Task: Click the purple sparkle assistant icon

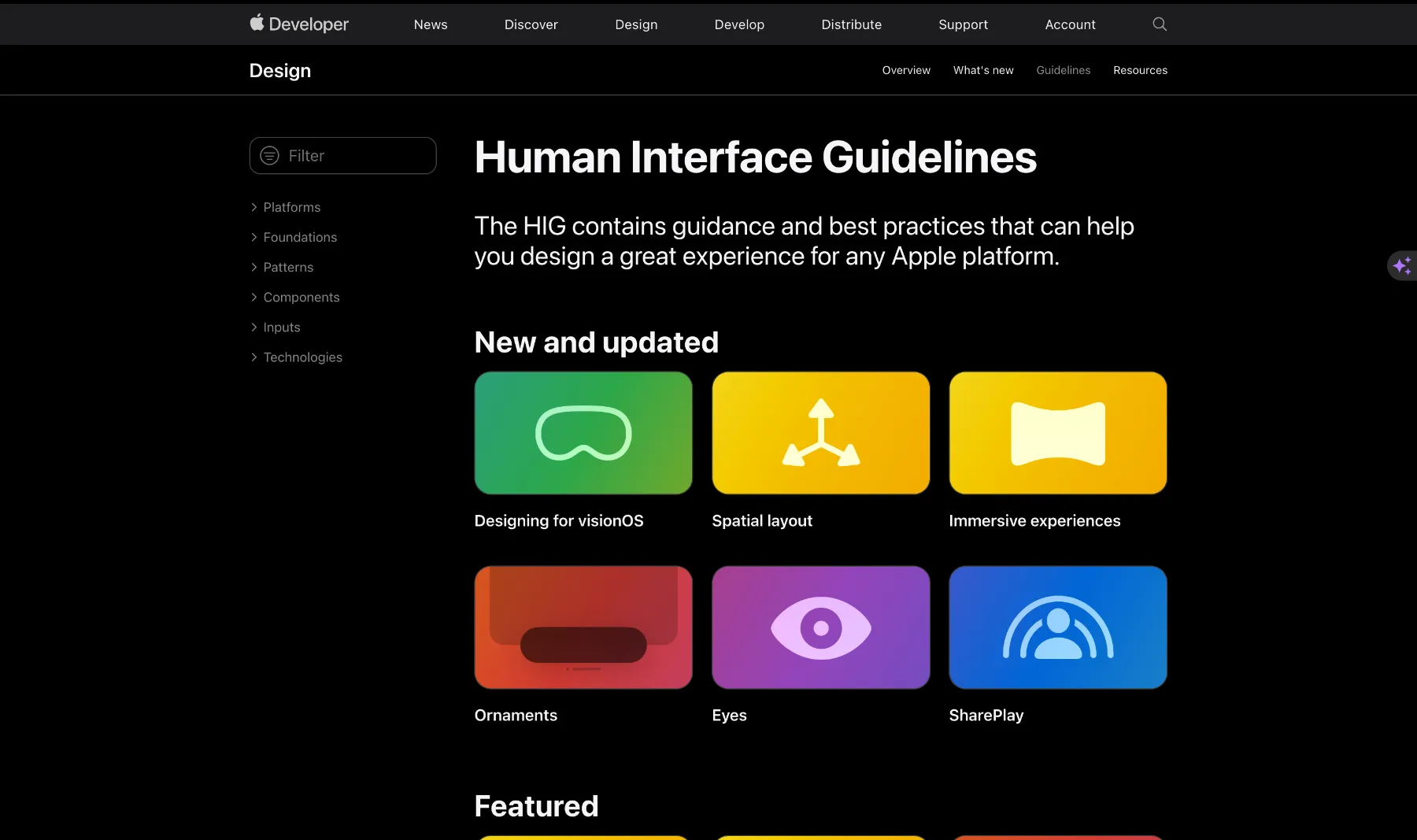Action: (1402, 266)
